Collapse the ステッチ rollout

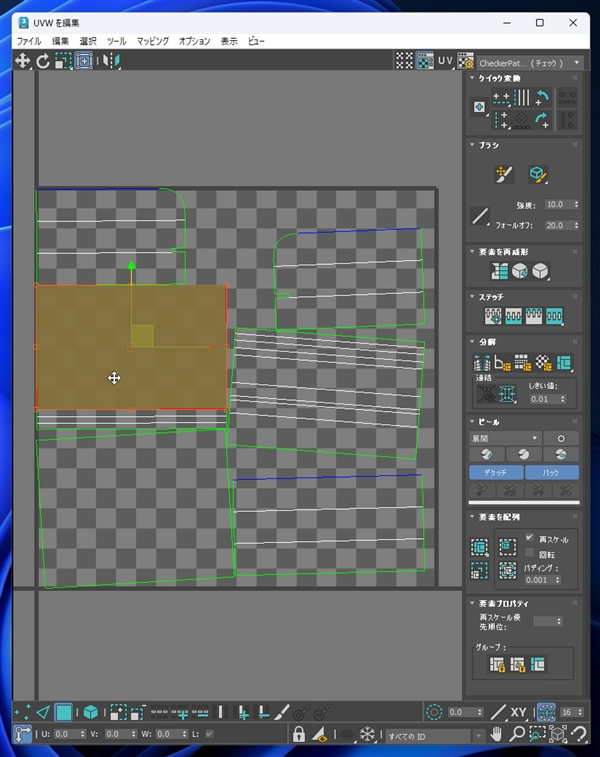pyautogui.click(x=472, y=296)
